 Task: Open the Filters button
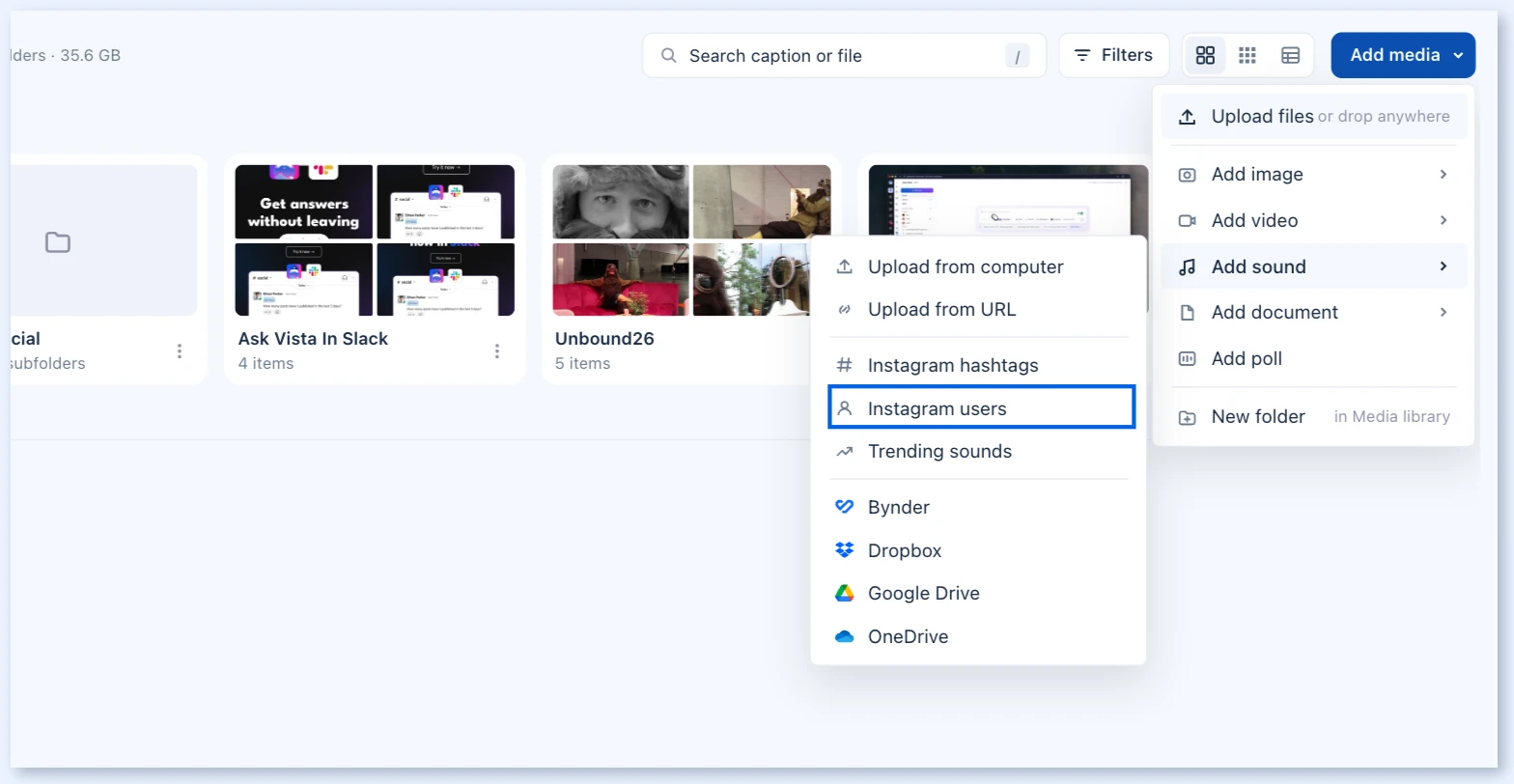coord(1113,55)
